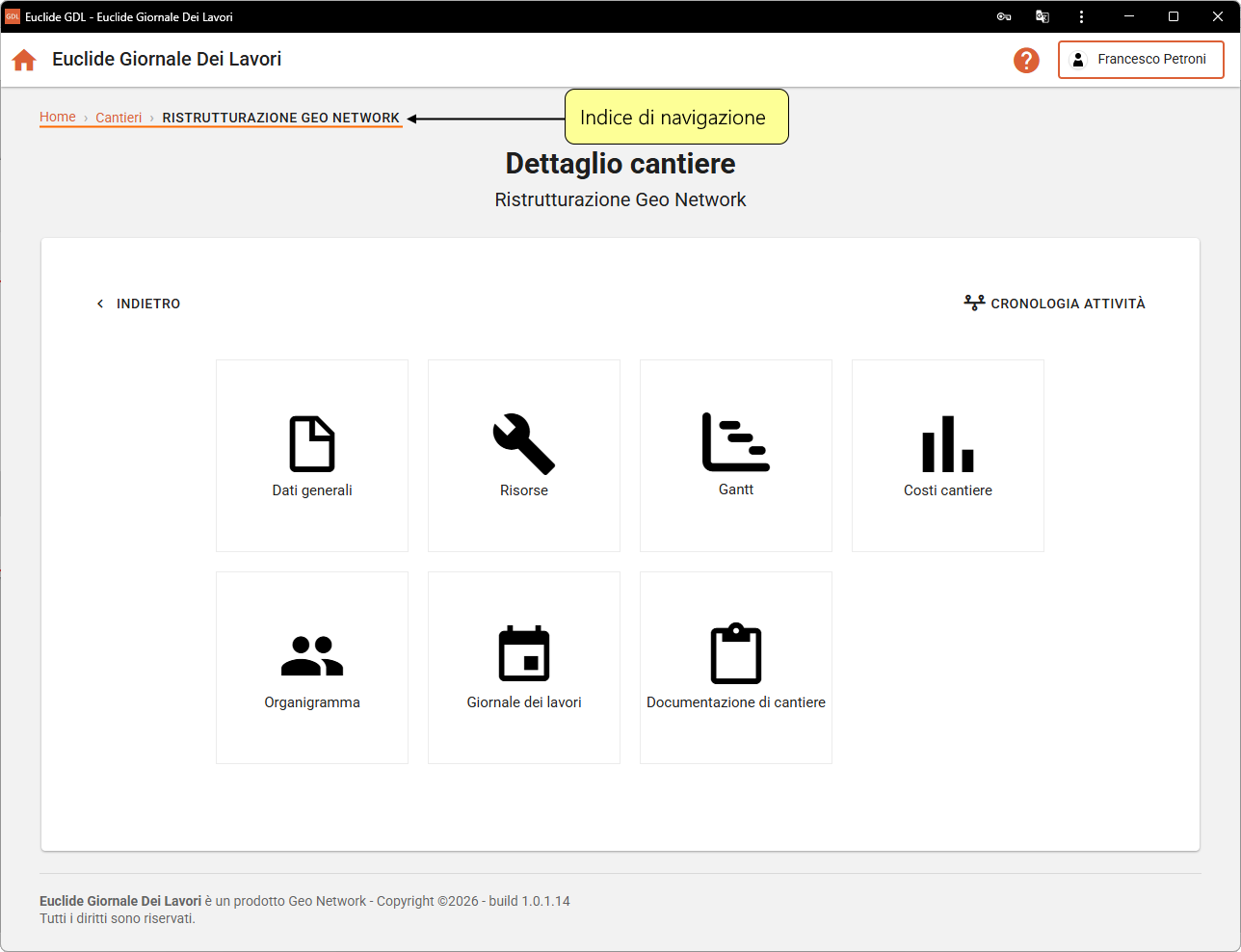
Task: Click the key icon in title bar
Action: (x=1004, y=16)
